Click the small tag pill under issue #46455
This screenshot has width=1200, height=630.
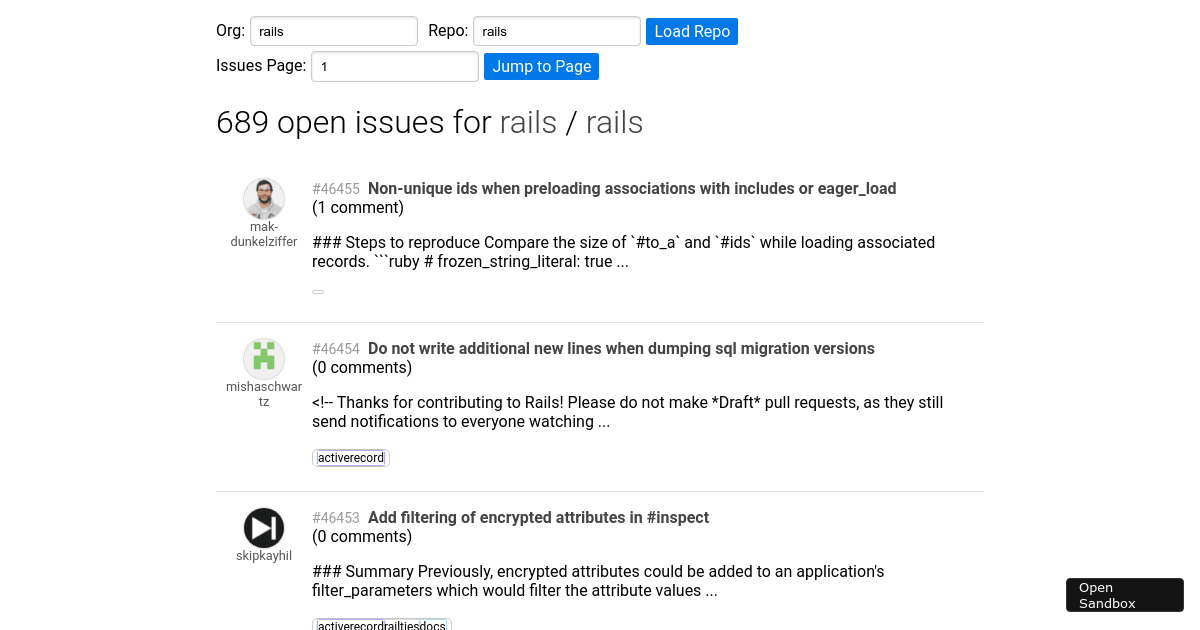[318, 291]
